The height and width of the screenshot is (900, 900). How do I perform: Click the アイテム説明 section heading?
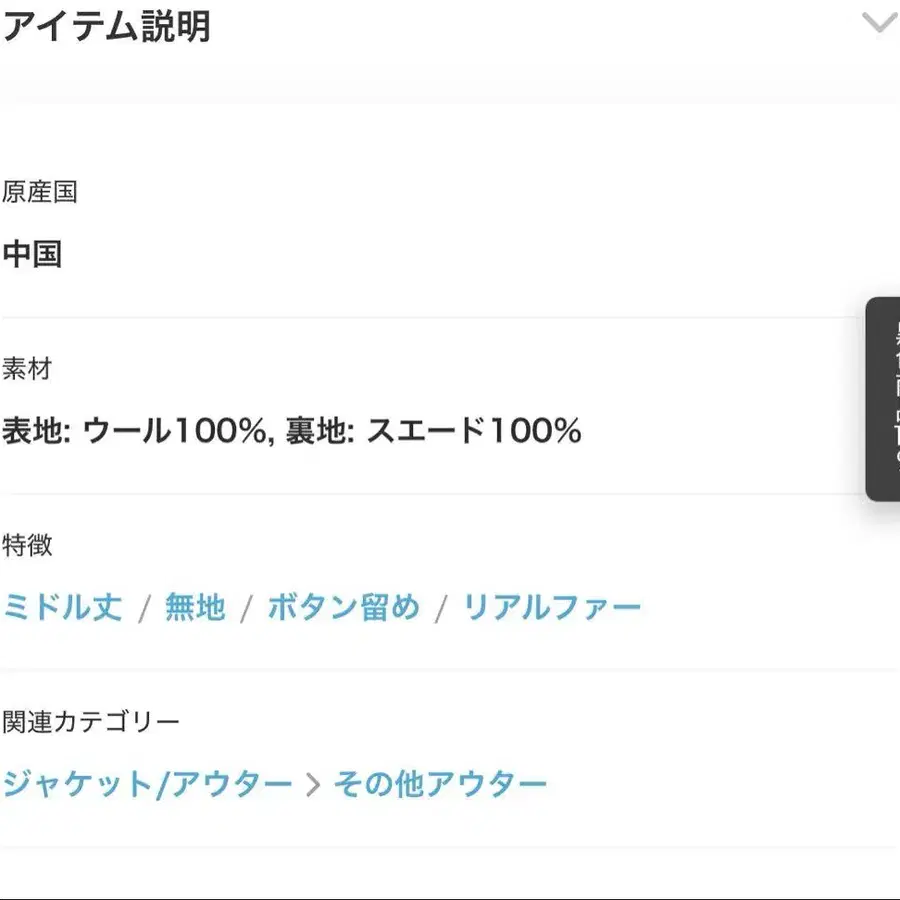click(x=106, y=26)
